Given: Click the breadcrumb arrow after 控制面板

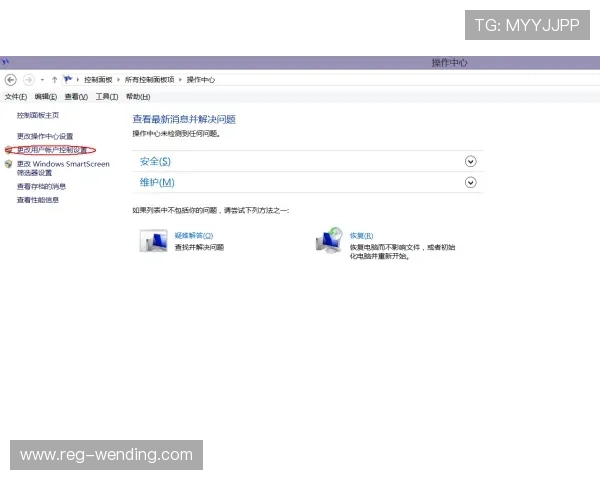Looking at the screenshot, I should pyautogui.click(x=118, y=80).
